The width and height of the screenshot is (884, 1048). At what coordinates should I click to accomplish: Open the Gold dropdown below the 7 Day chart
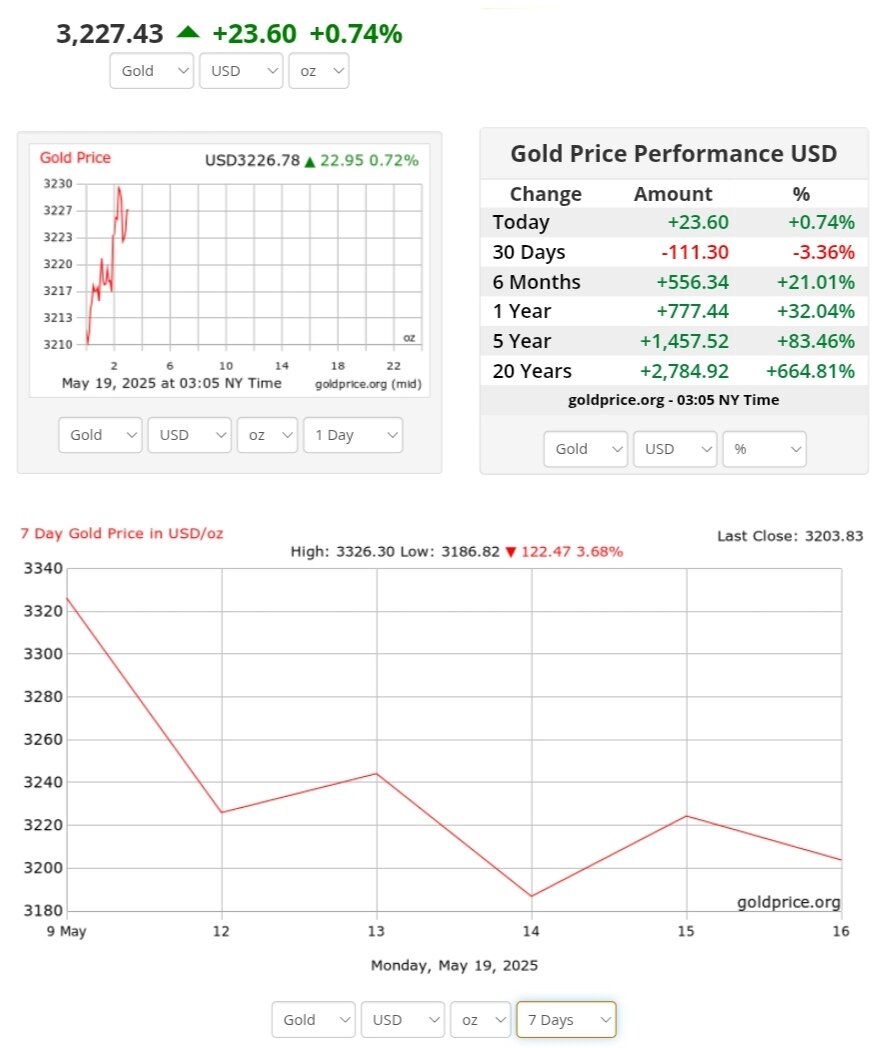[313, 1020]
